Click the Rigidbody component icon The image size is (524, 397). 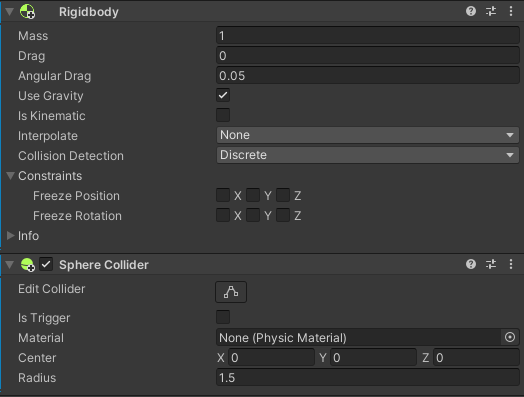(27, 12)
